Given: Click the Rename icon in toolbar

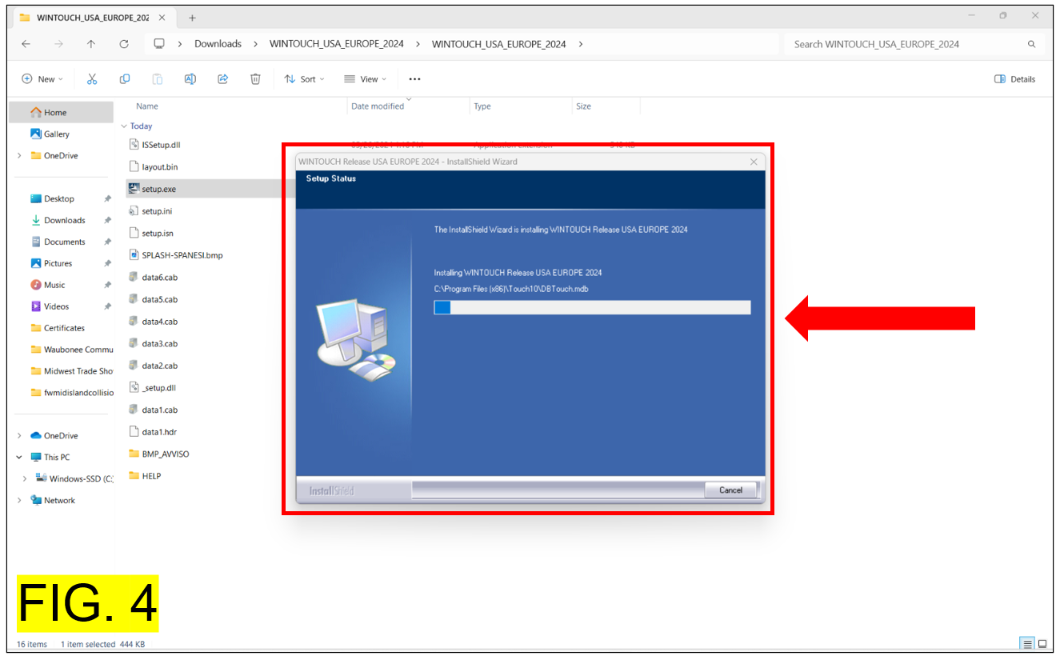Looking at the screenshot, I should [190, 79].
